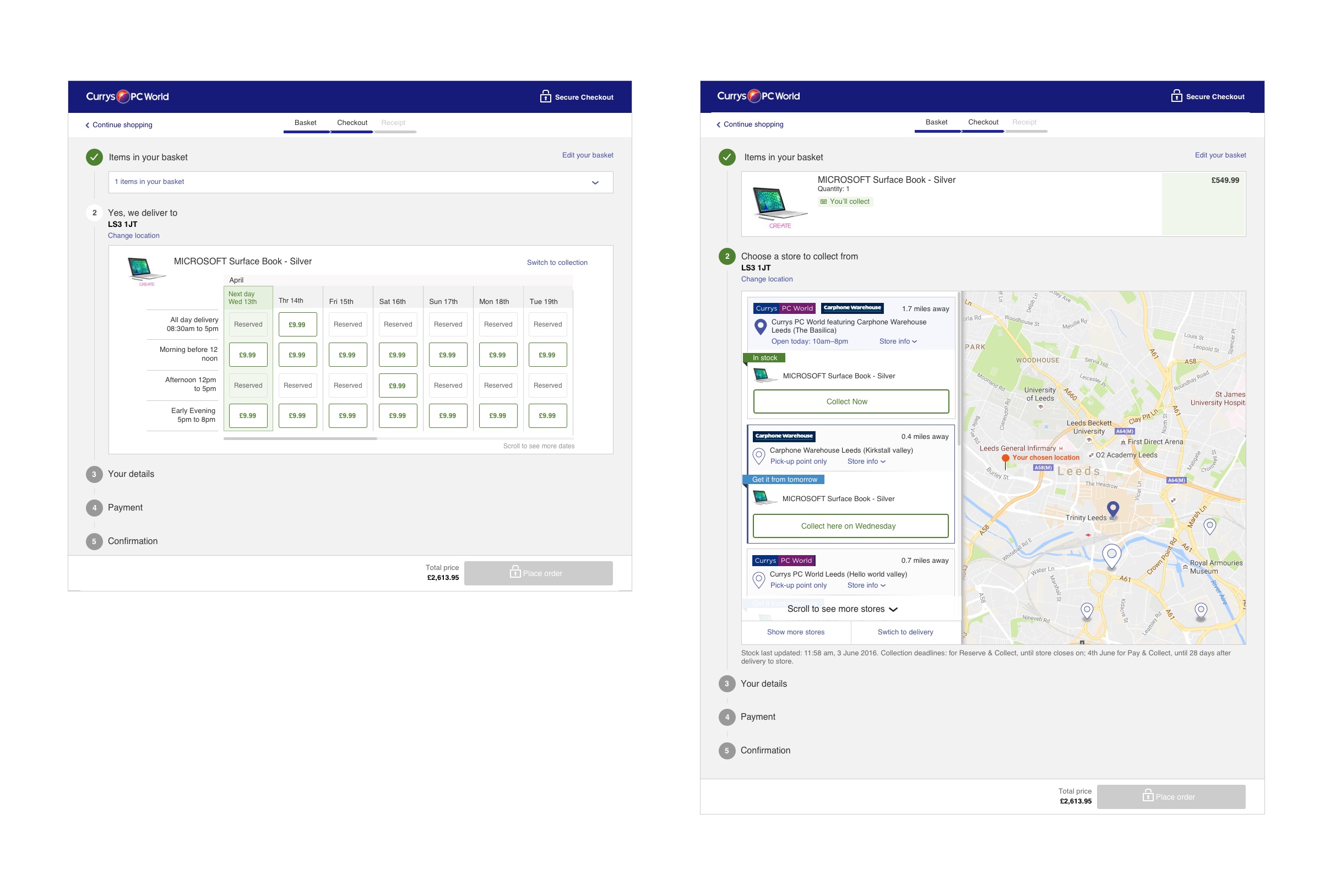Expand Store info for Carphone Warehouse Kirkstall valley
This screenshot has height=896, width=1341.
point(866,461)
